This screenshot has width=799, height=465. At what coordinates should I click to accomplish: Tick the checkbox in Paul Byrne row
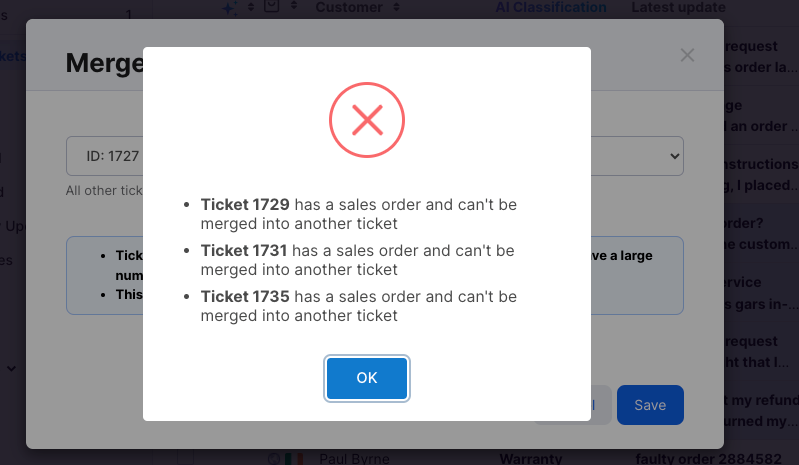click(x=185, y=458)
